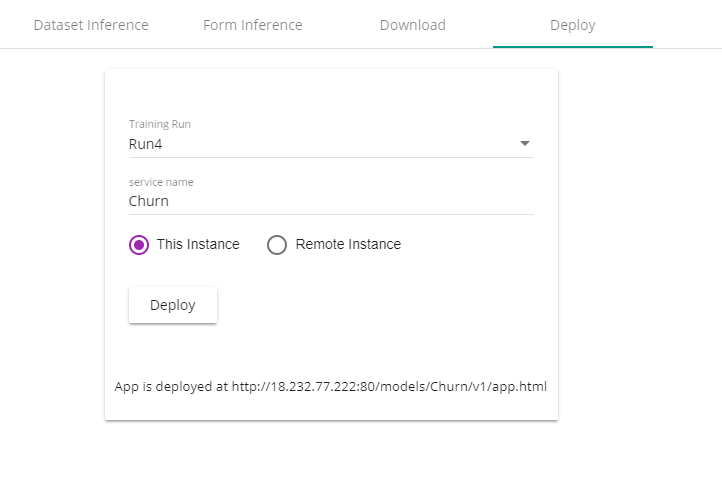Click the Training Run field label

[x=160, y=124]
